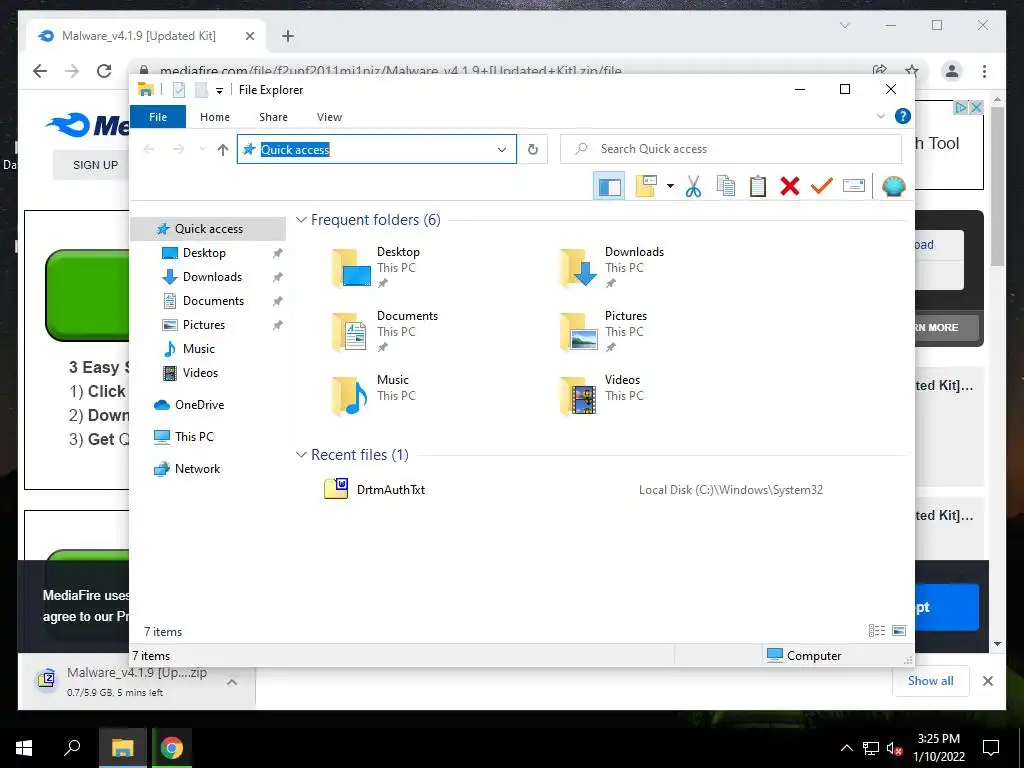Viewport: 1024px width, 768px height.
Task: Bookmark this page with the star icon
Action: point(912,71)
